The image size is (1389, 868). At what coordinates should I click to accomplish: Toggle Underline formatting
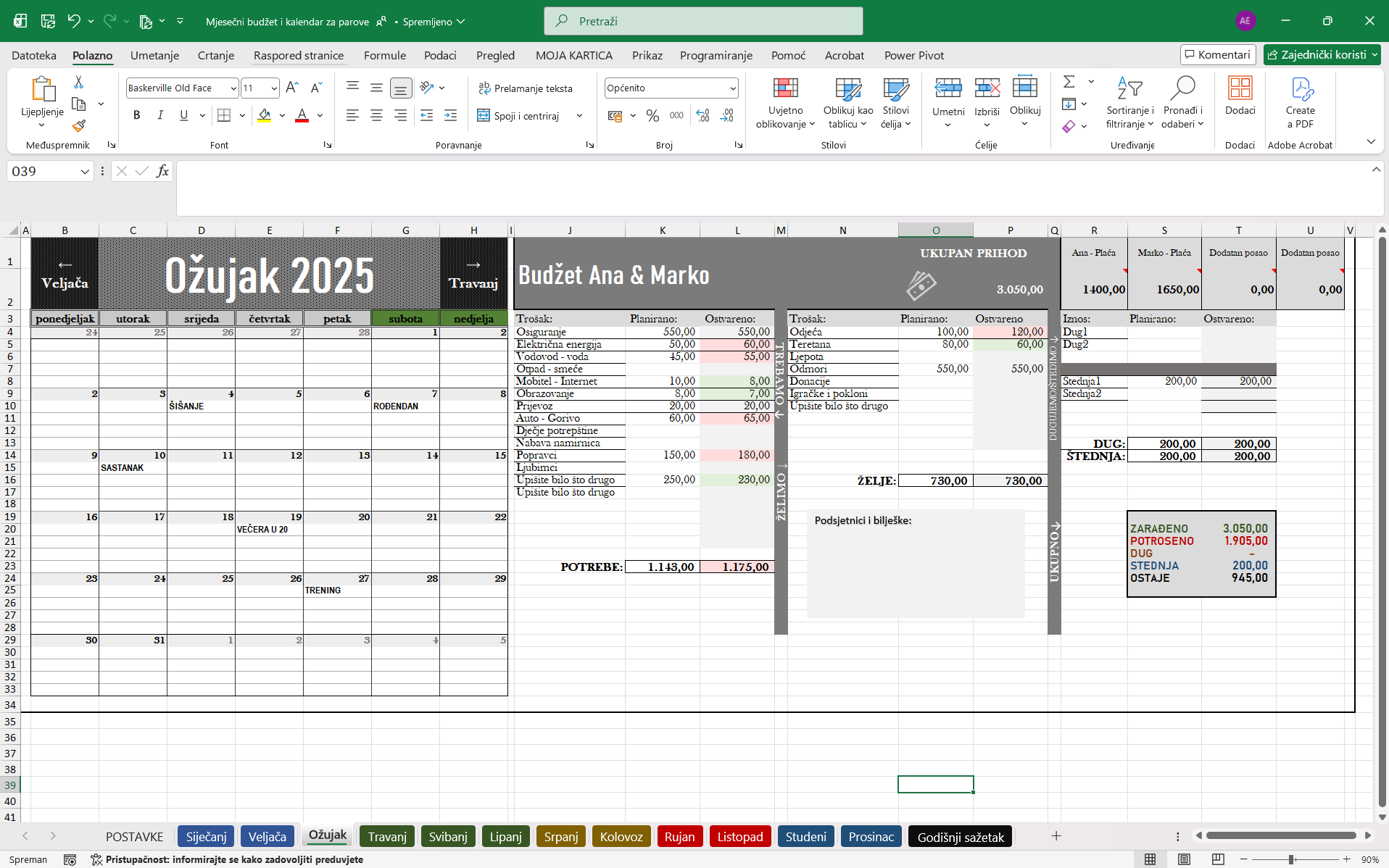pyautogui.click(x=184, y=115)
